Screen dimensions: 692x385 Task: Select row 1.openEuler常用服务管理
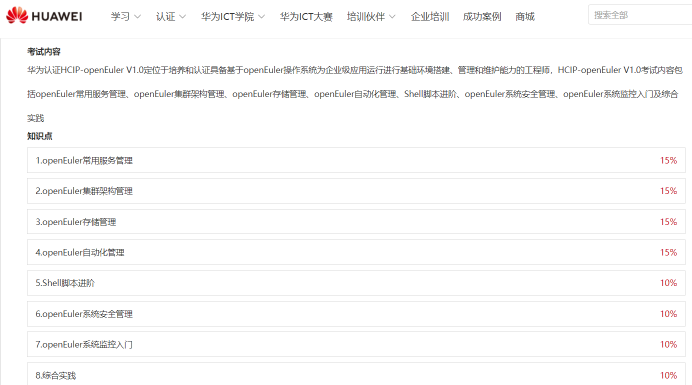tap(356, 160)
